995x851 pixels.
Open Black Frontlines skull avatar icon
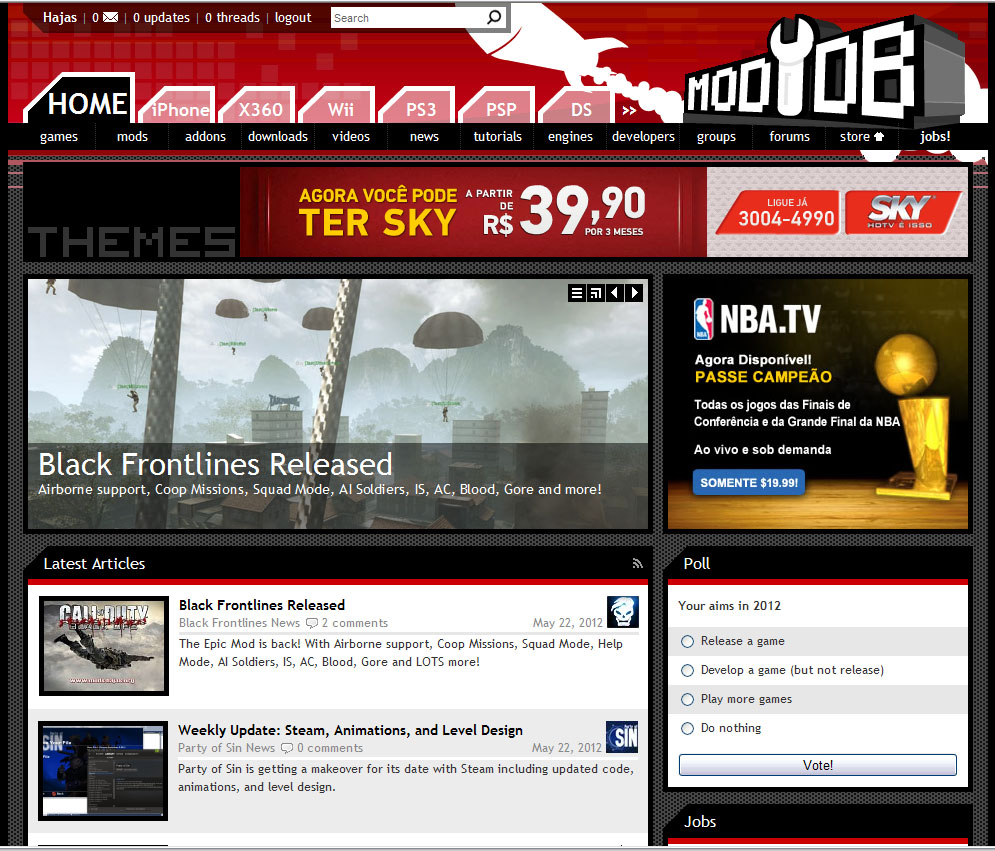(x=622, y=612)
